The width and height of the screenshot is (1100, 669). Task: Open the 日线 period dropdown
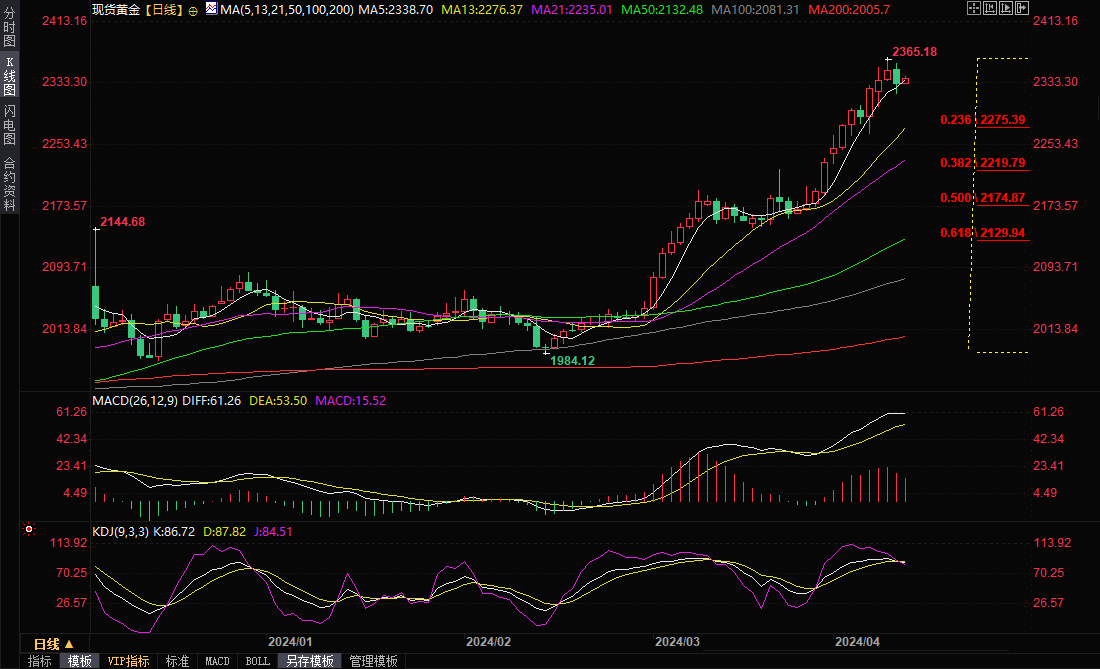(x=54, y=644)
